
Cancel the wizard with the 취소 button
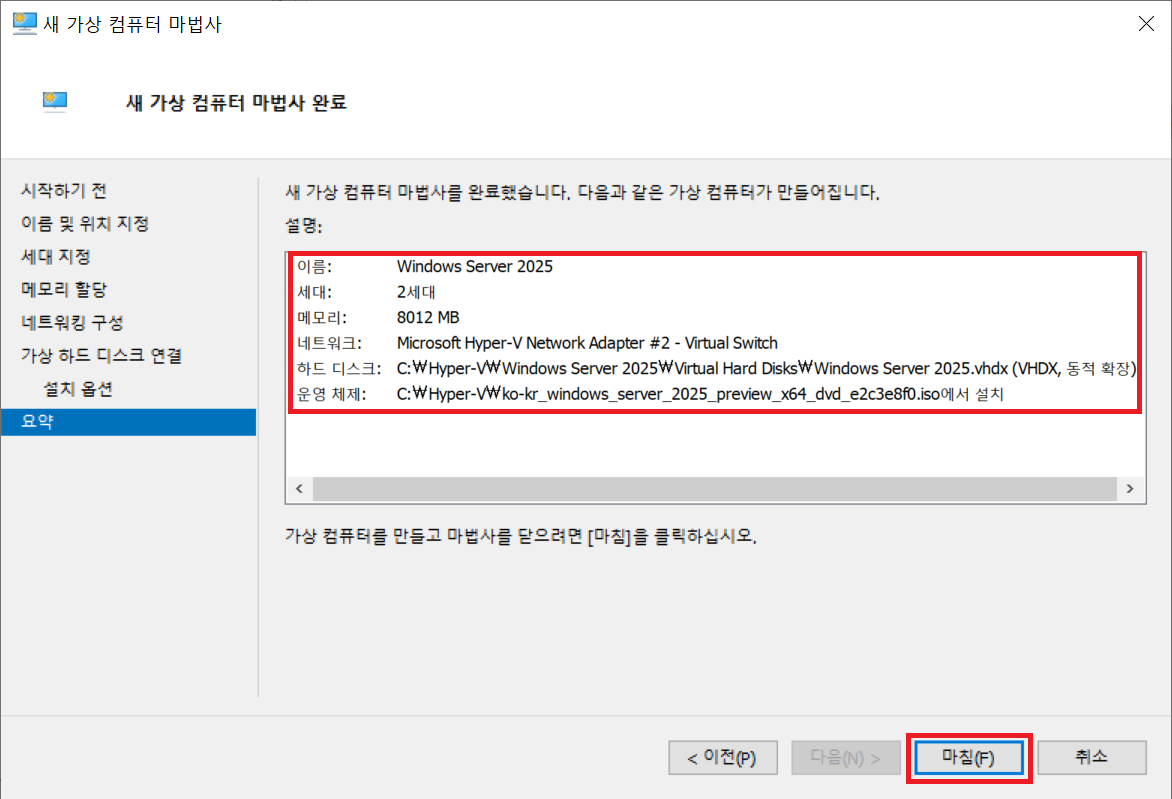click(1091, 757)
